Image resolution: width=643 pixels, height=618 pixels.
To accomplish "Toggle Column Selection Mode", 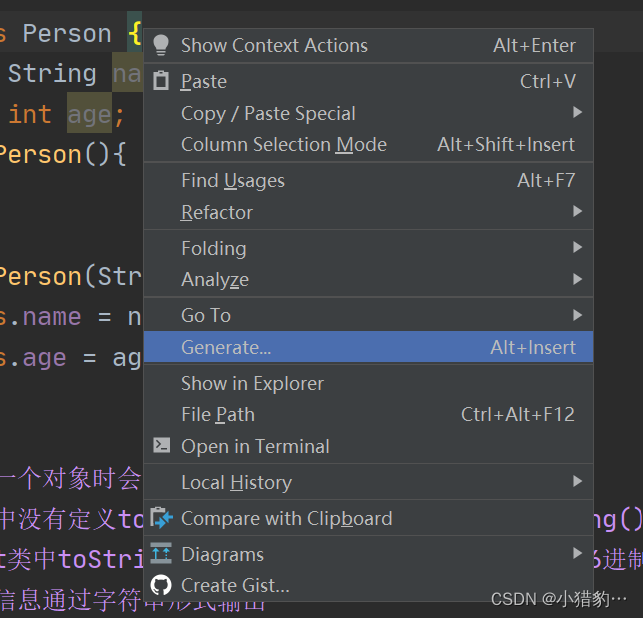I will coord(284,144).
